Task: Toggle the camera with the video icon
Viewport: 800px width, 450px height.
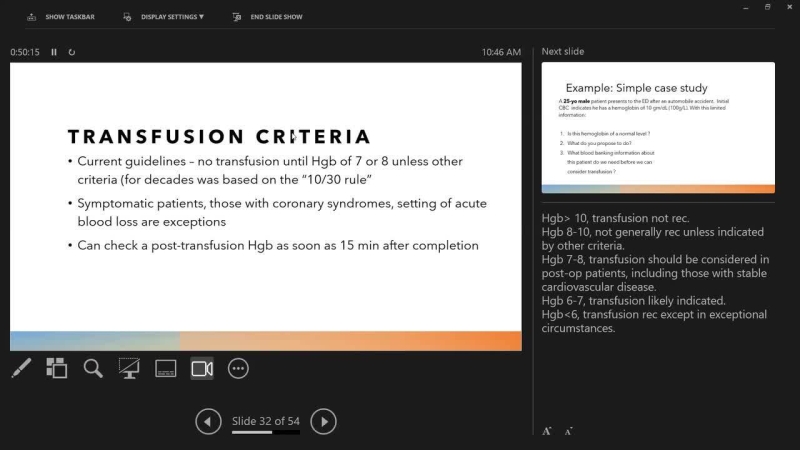Action: 202,368
